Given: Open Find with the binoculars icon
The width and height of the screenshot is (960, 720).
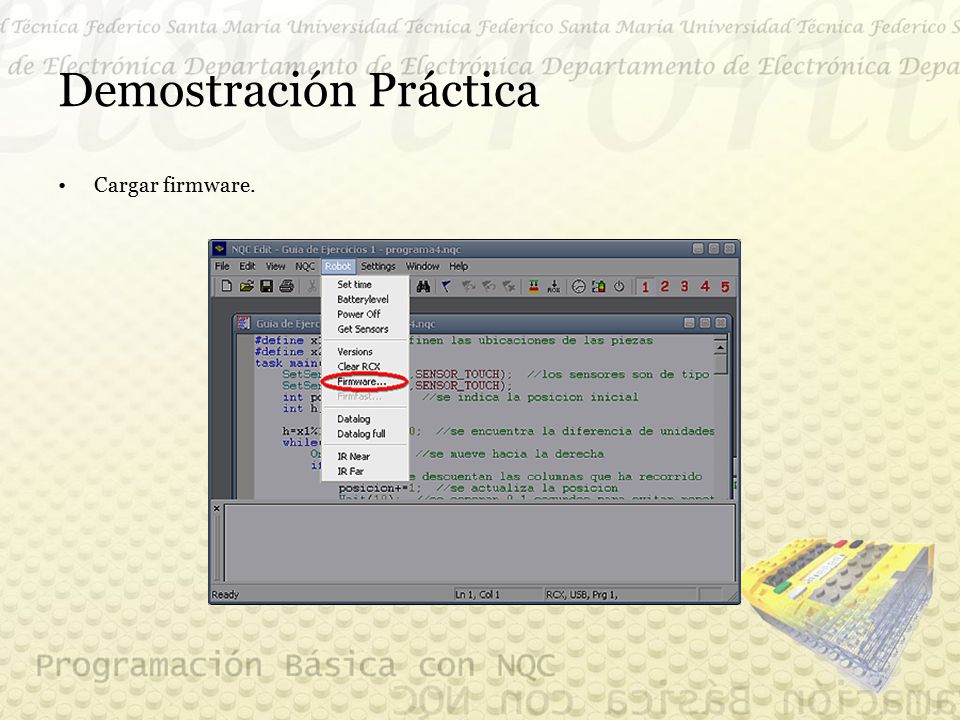Looking at the screenshot, I should coord(423,287).
